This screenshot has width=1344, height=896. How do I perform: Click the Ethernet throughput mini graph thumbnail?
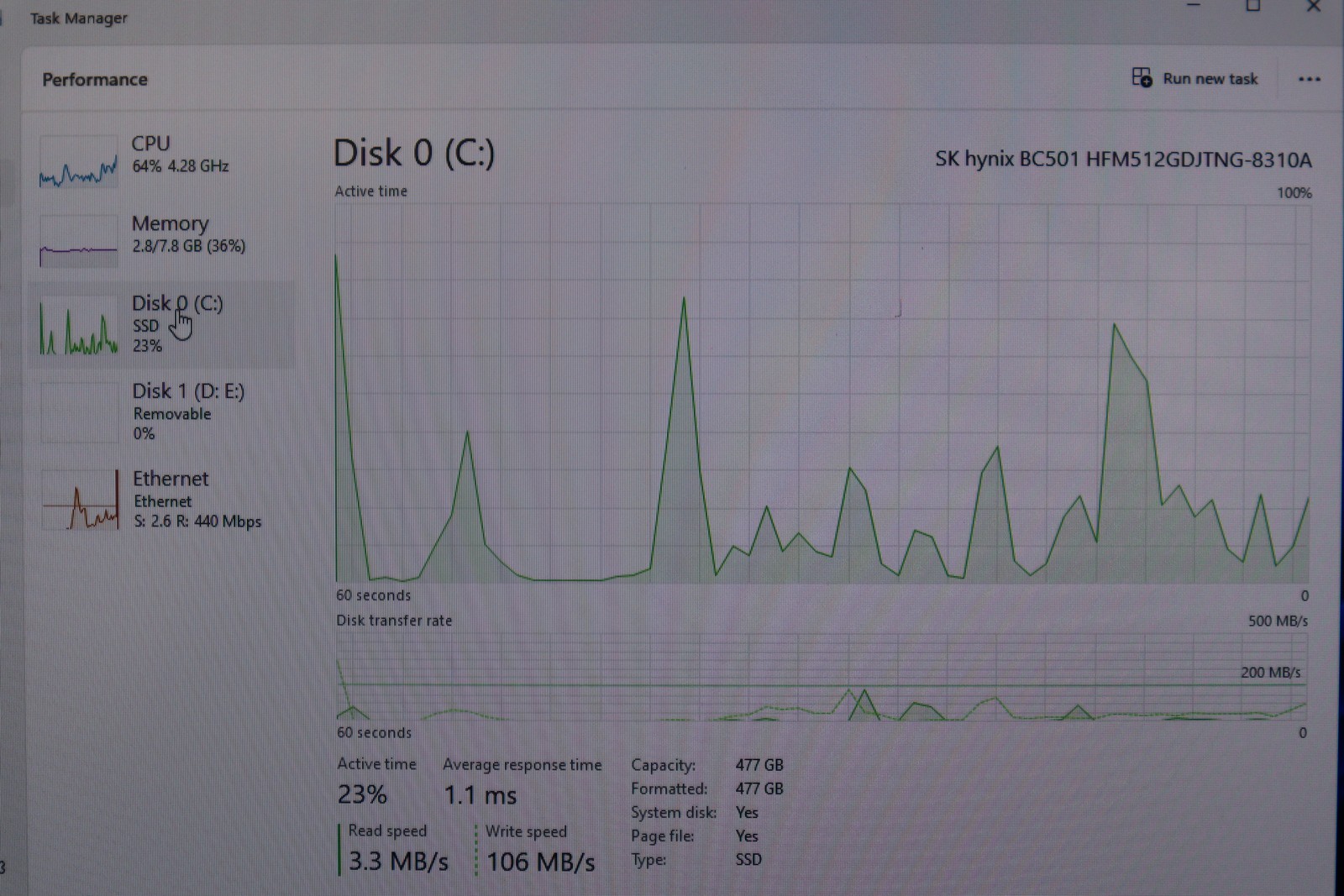pos(81,500)
